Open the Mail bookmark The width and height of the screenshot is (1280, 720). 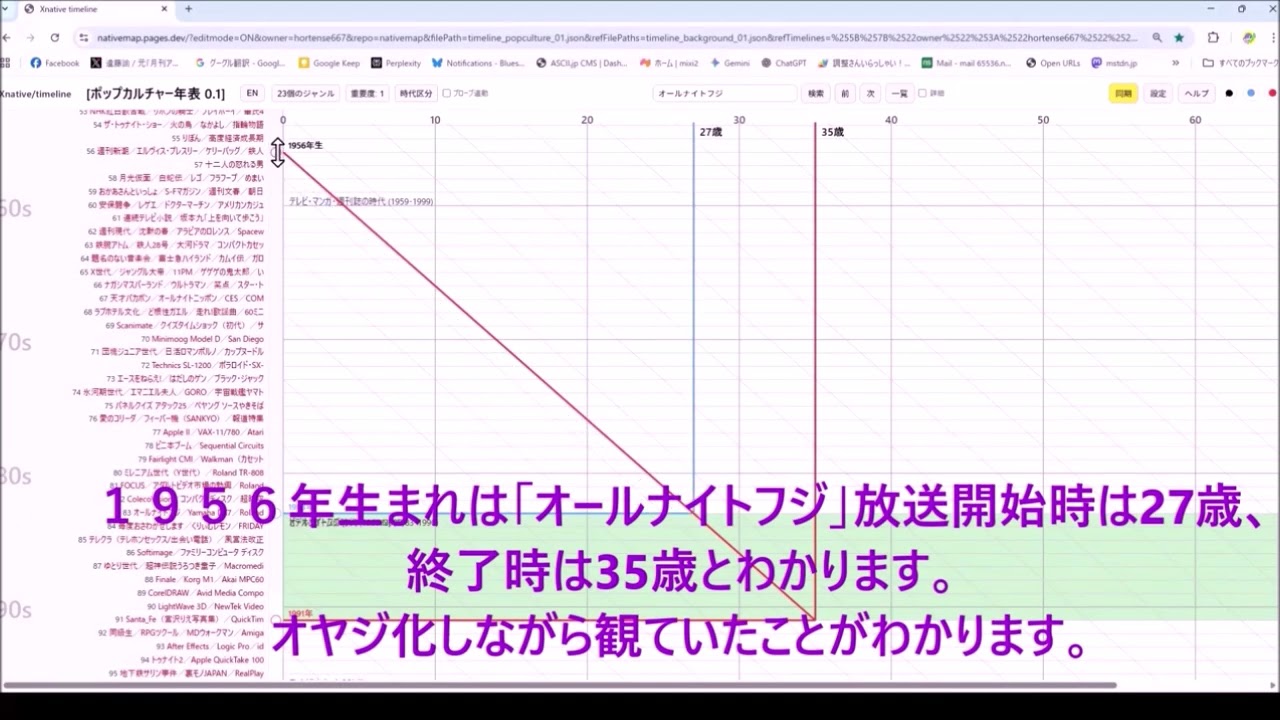[x=966, y=62]
